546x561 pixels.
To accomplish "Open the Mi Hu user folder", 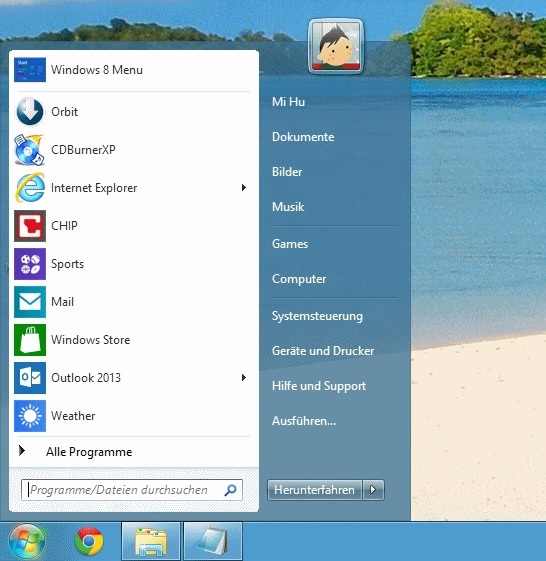I will point(288,102).
